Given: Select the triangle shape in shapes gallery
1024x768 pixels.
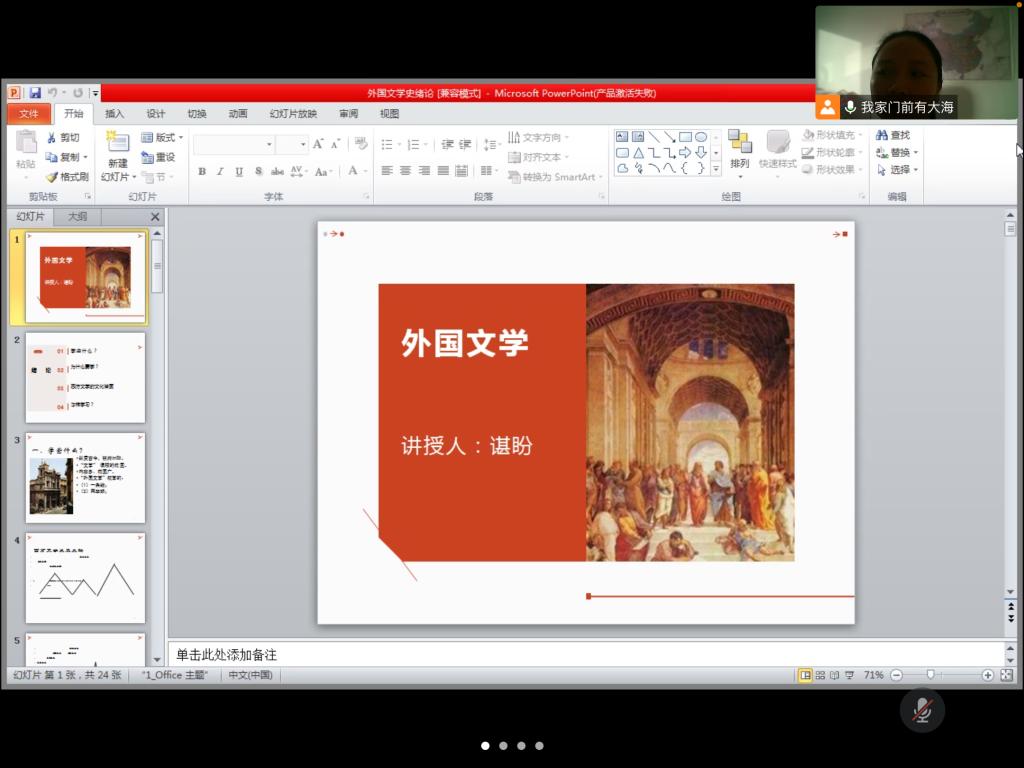Looking at the screenshot, I should [x=638, y=153].
